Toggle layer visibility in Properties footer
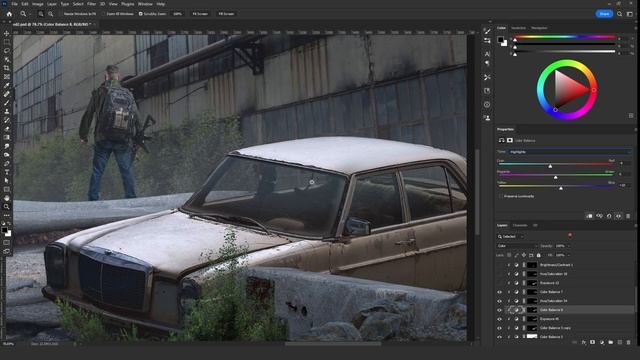640x360 pixels. (x=619, y=216)
